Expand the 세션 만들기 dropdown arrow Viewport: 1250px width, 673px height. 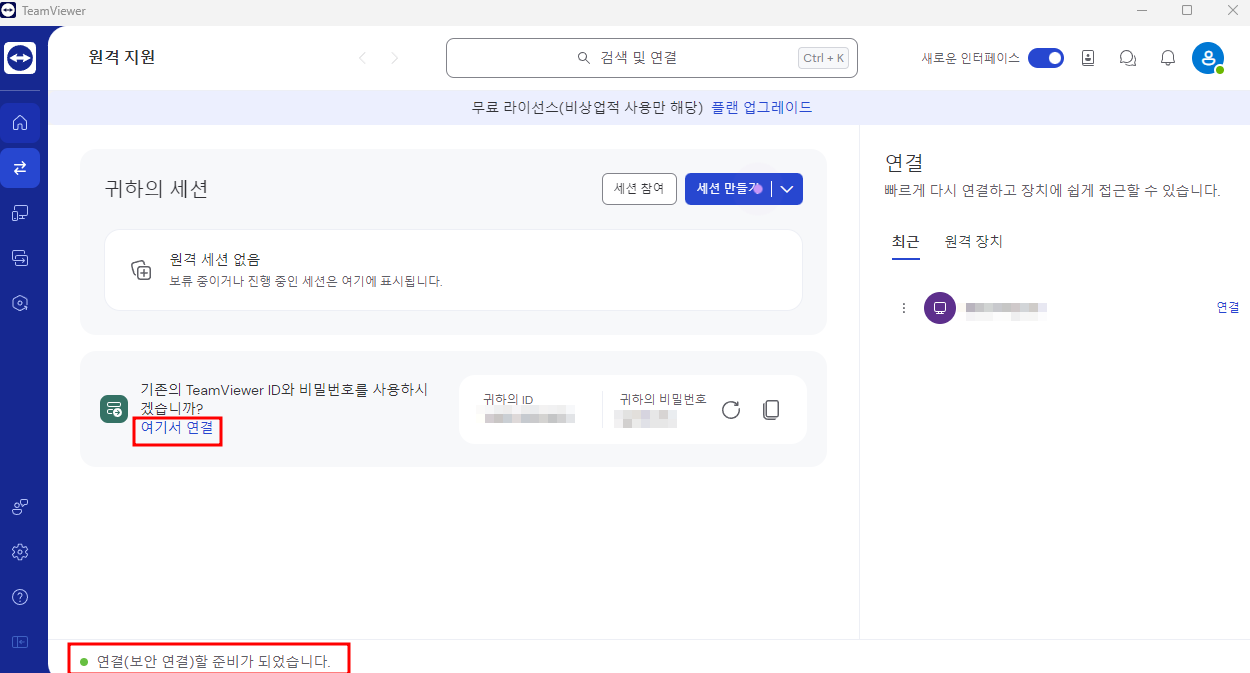(786, 188)
